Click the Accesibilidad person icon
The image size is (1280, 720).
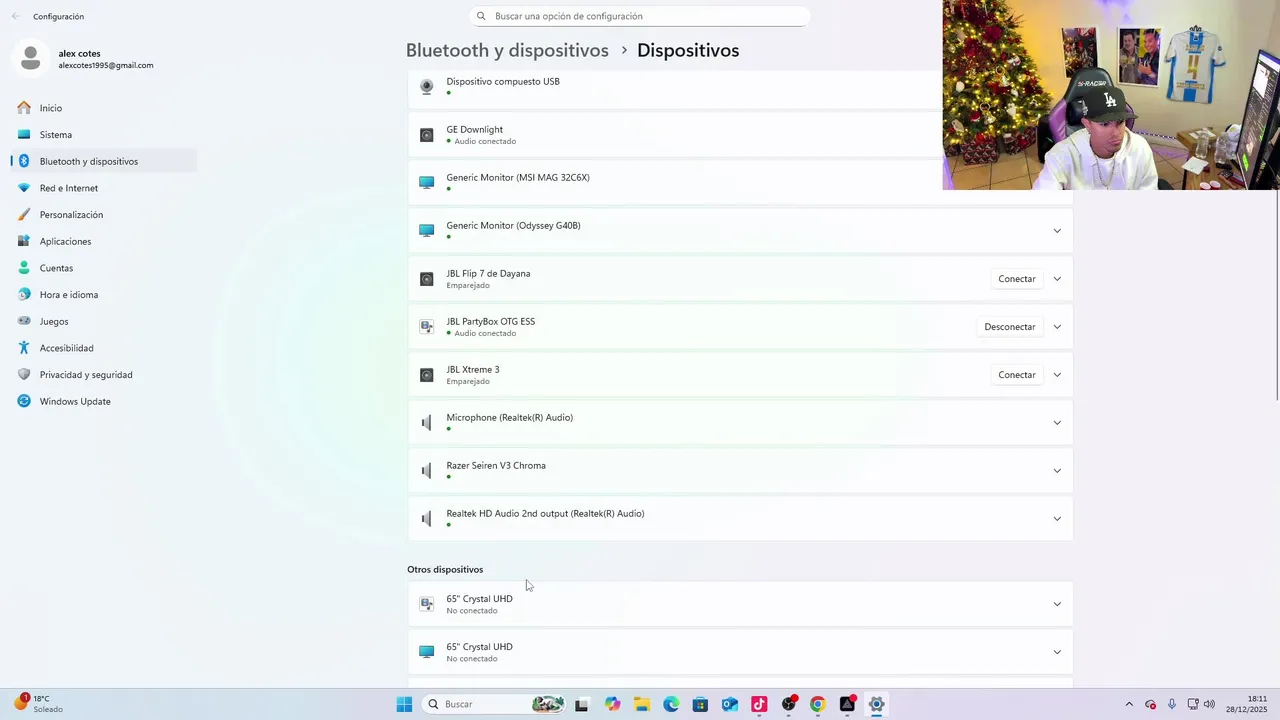[x=24, y=348]
